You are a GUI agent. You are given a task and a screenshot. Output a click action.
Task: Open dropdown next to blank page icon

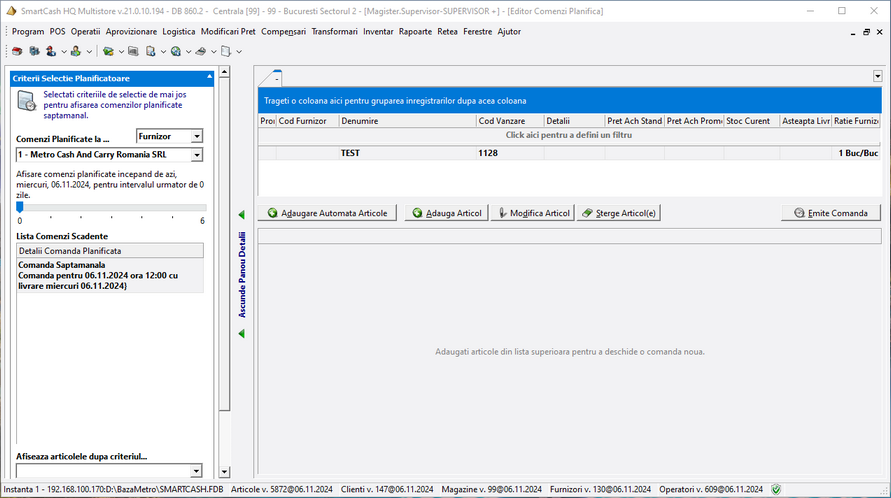(x=239, y=52)
